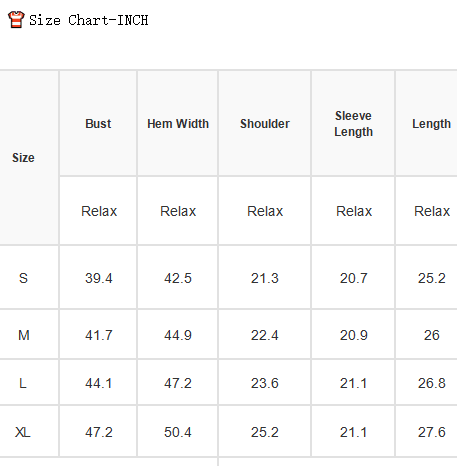Select the M size row label
Viewport: 457px width, 466px height.
[x=24, y=335]
